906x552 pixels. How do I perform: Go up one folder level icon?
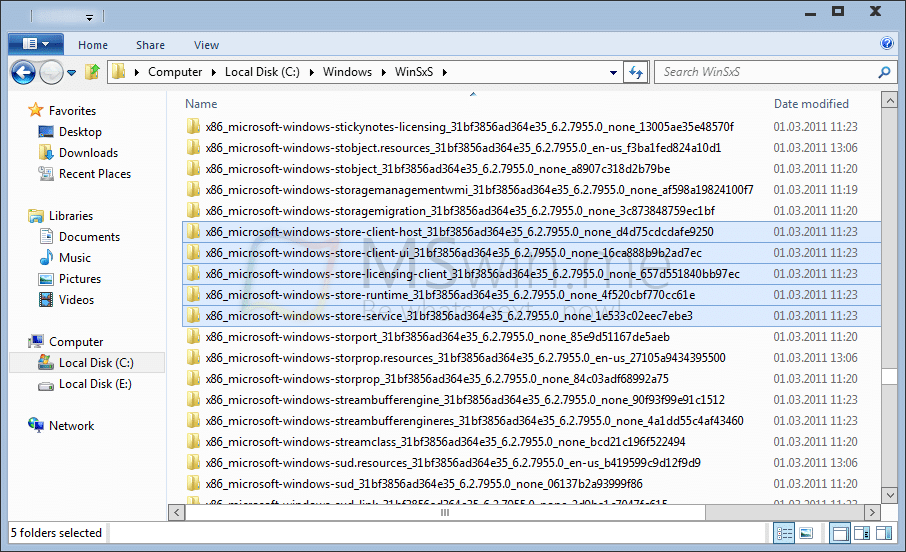point(92,72)
